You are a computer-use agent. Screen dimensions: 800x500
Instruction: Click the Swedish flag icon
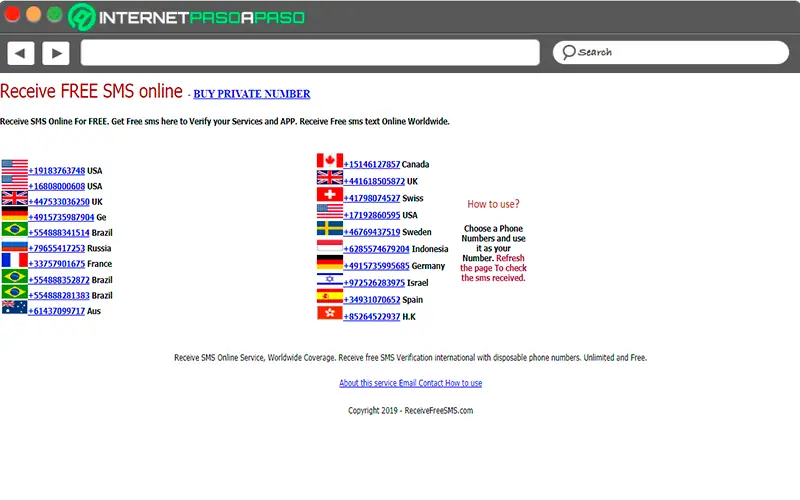pos(330,228)
